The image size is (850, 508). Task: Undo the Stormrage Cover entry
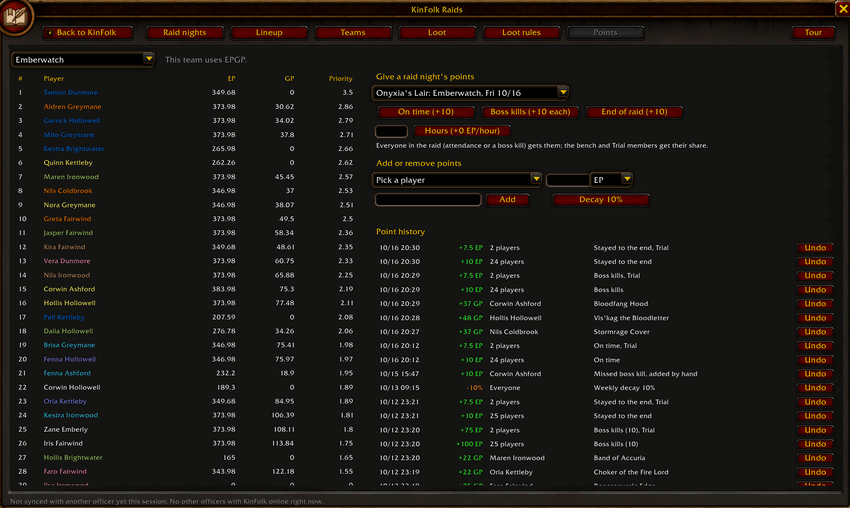[815, 332]
